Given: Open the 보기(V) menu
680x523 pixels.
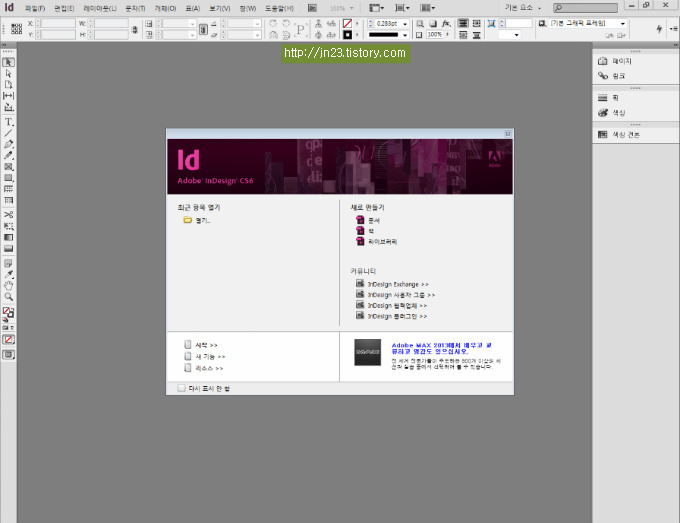Looking at the screenshot, I should pyautogui.click(x=220, y=8).
